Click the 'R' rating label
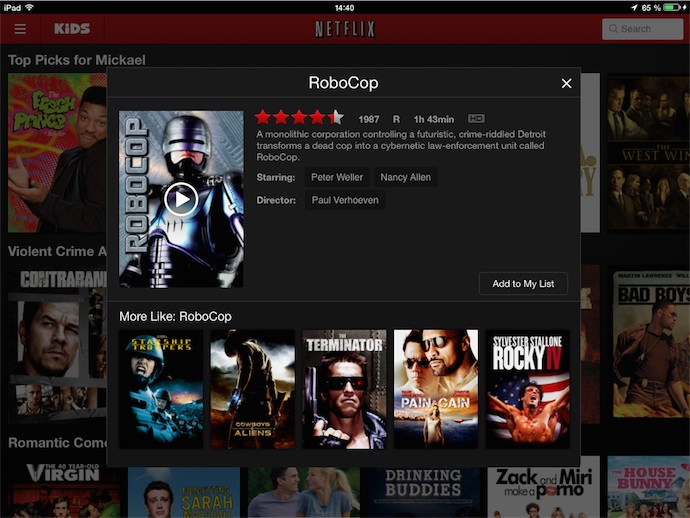Screen dimensions: 690x518 tap(396, 119)
